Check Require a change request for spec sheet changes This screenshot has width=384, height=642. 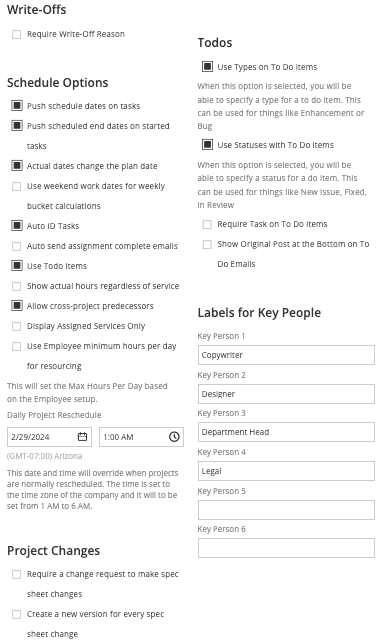click(x=16, y=574)
